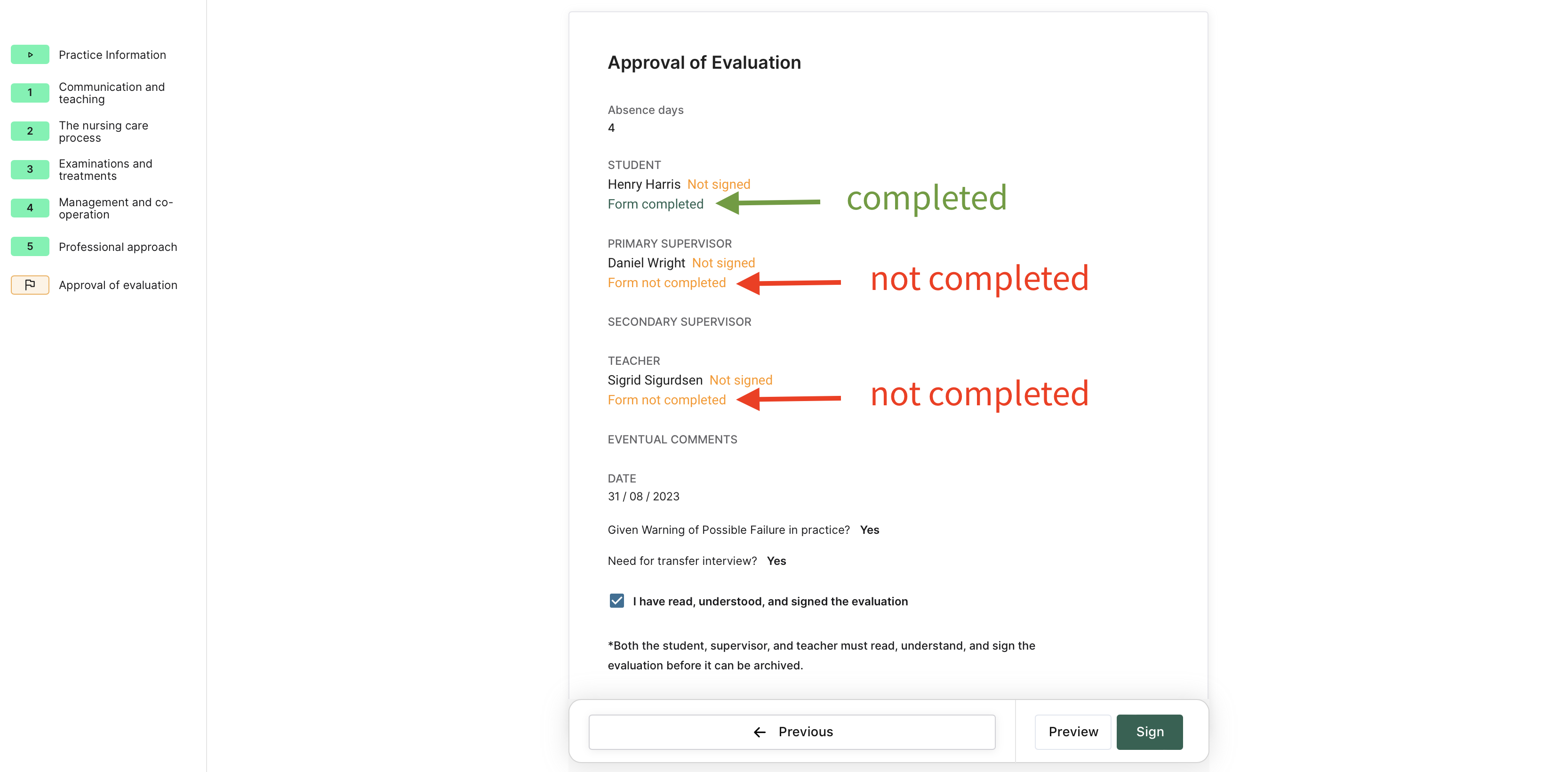Open The nursing care process section
This screenshot has width=1568, height=772.
click(x=104, y=131)
